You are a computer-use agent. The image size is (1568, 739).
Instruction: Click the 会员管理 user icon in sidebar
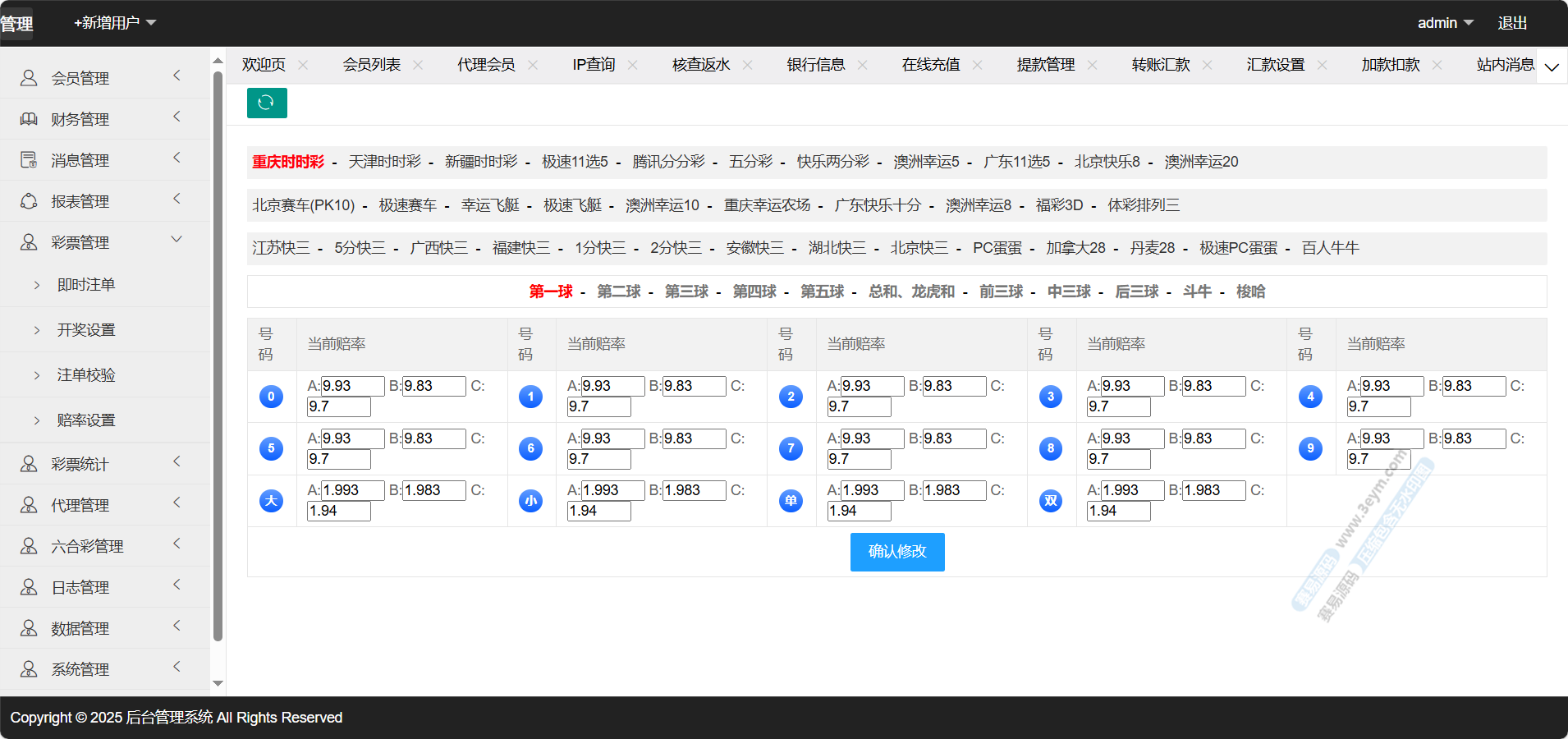(x=29, y=78)
